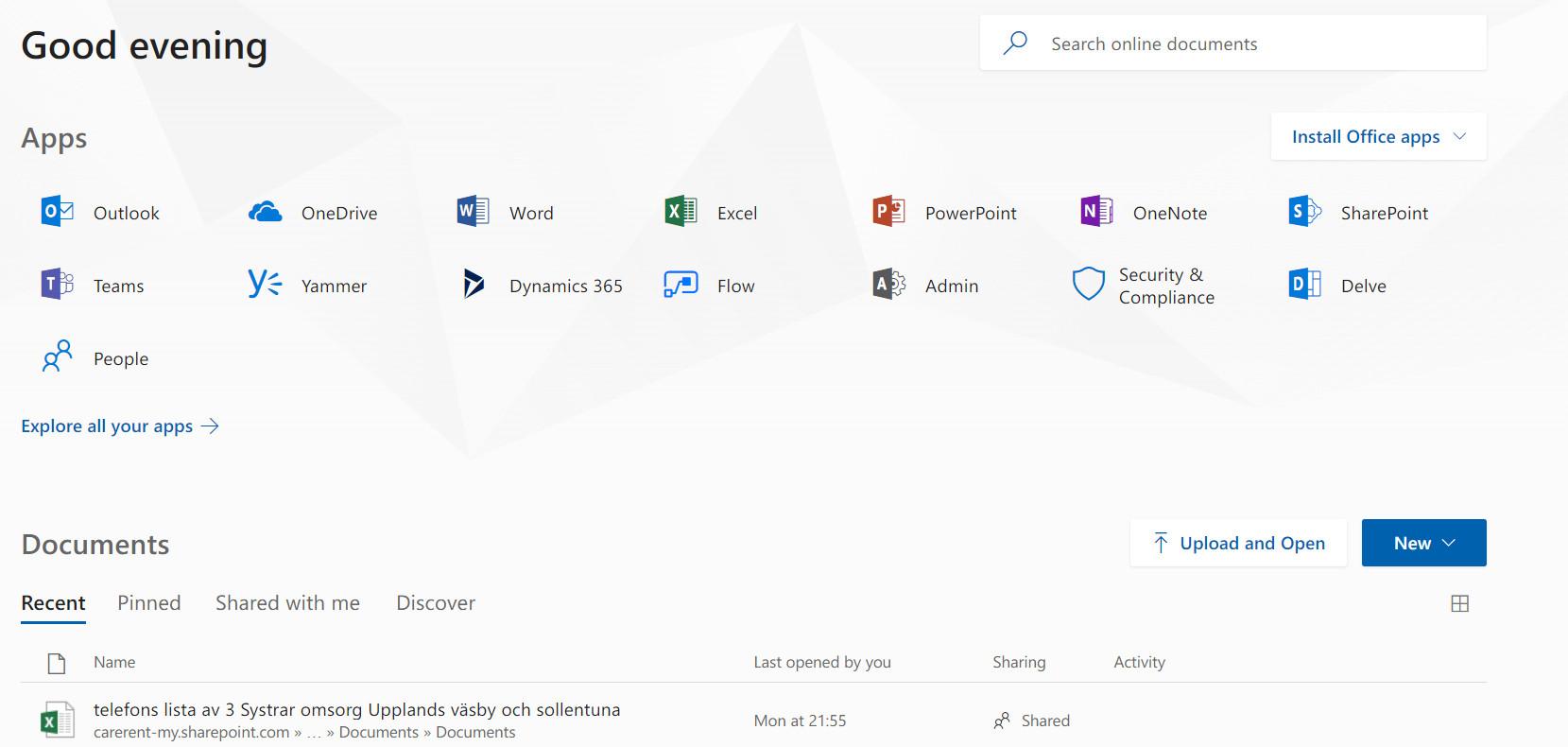Image resolution: width=1568 pixels, height=747 pixels.
Task: Click the carerent-my.sharepoint.com path link
Action: (191, 733)
